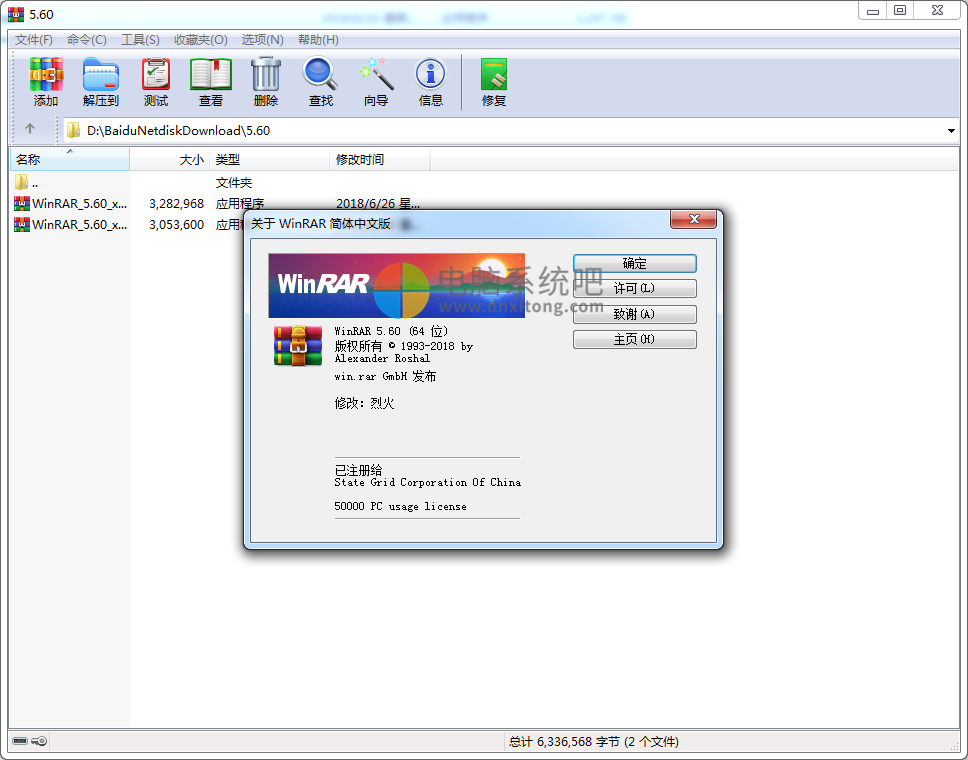Click the Delete (删除) trash icon
The width and height of the screenshot is (968, 760).
click(x=266, y=75)
